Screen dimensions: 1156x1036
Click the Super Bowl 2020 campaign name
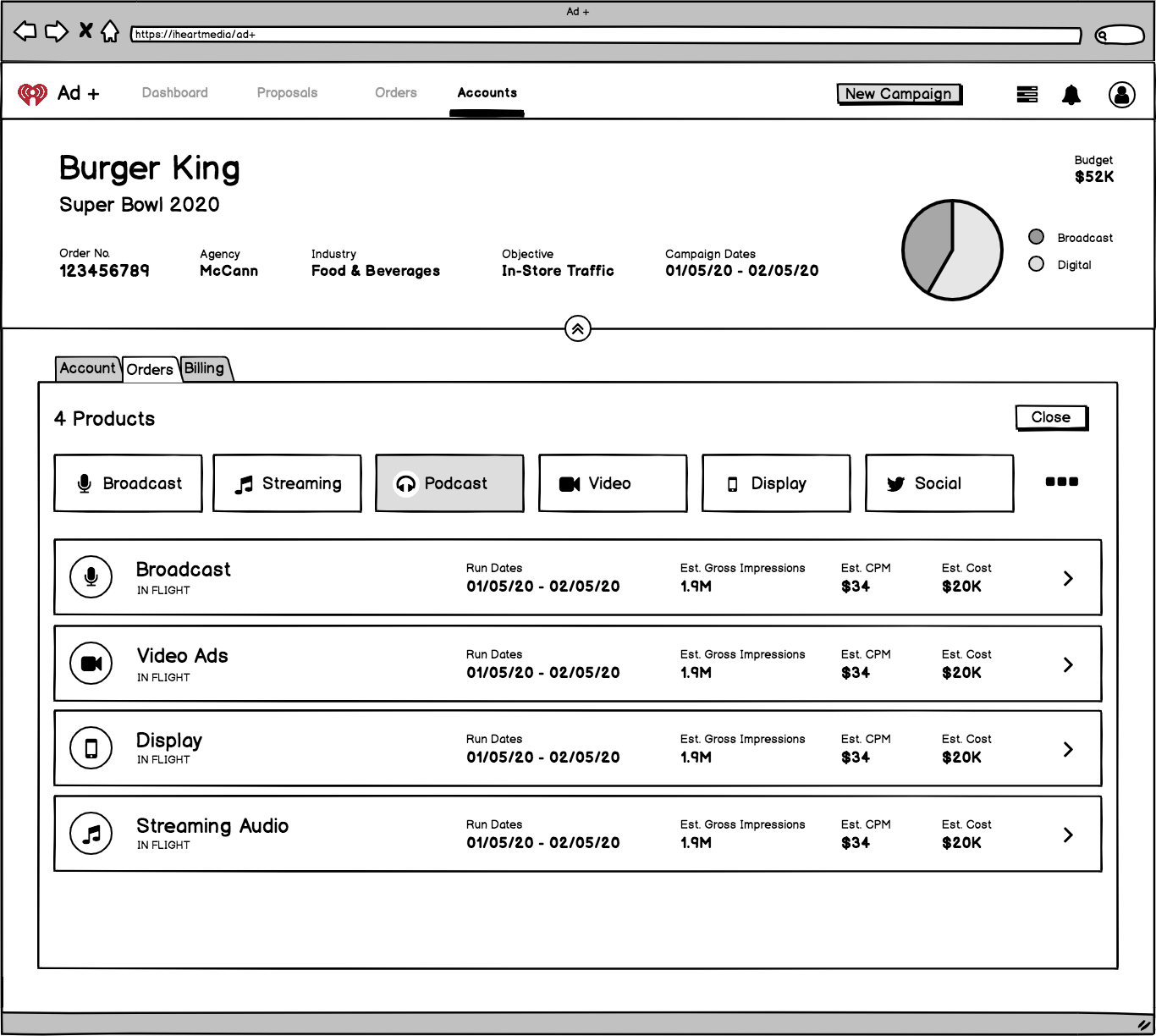[x=140, y=205]
